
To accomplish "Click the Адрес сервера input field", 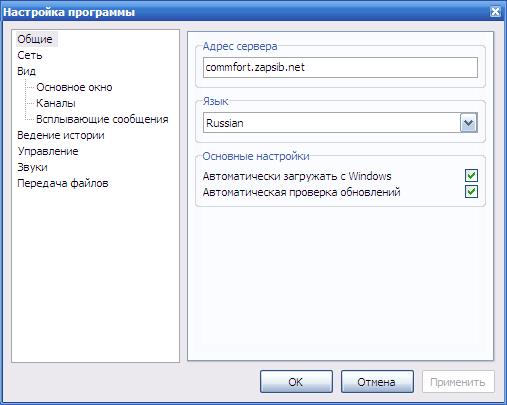I will tap(340, 67).
